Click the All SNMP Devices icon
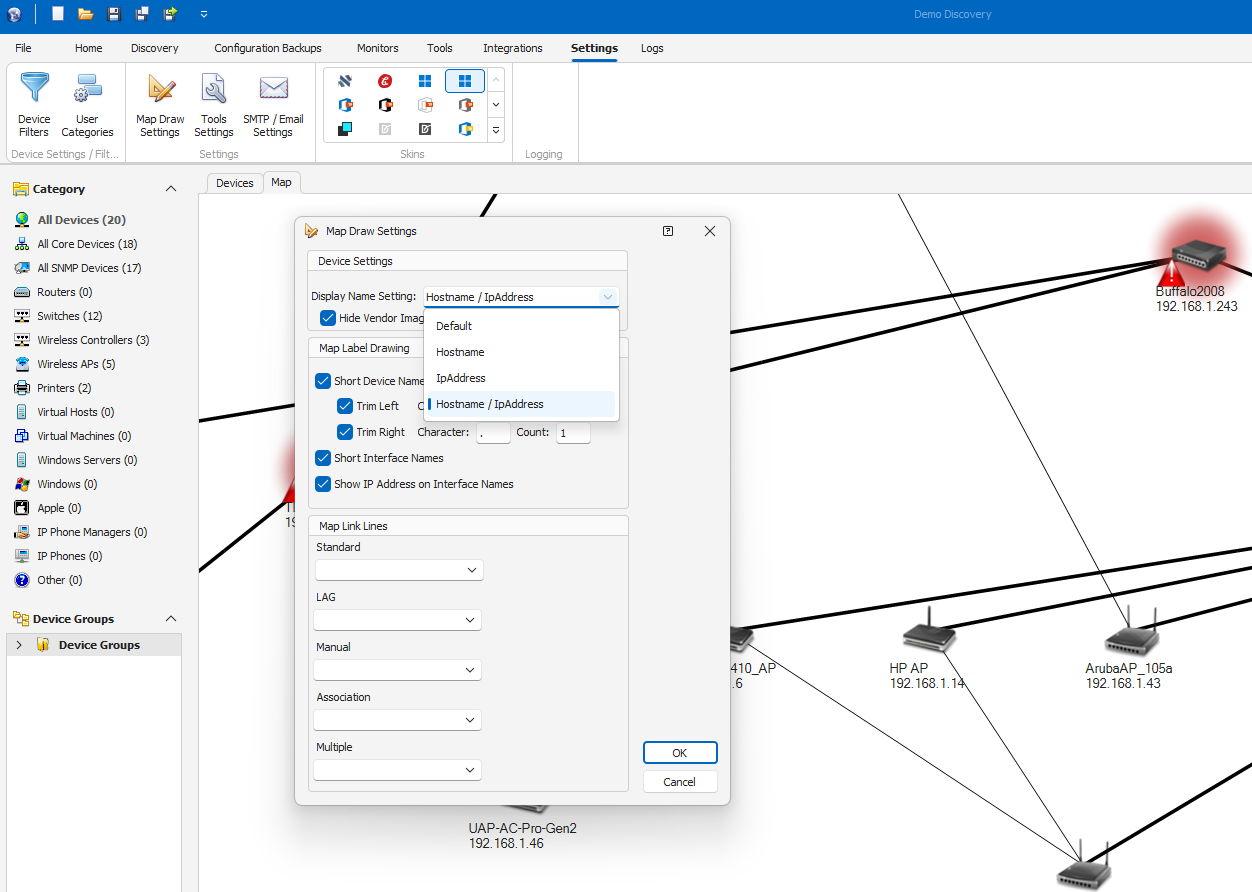 click(x=22, y=268)
